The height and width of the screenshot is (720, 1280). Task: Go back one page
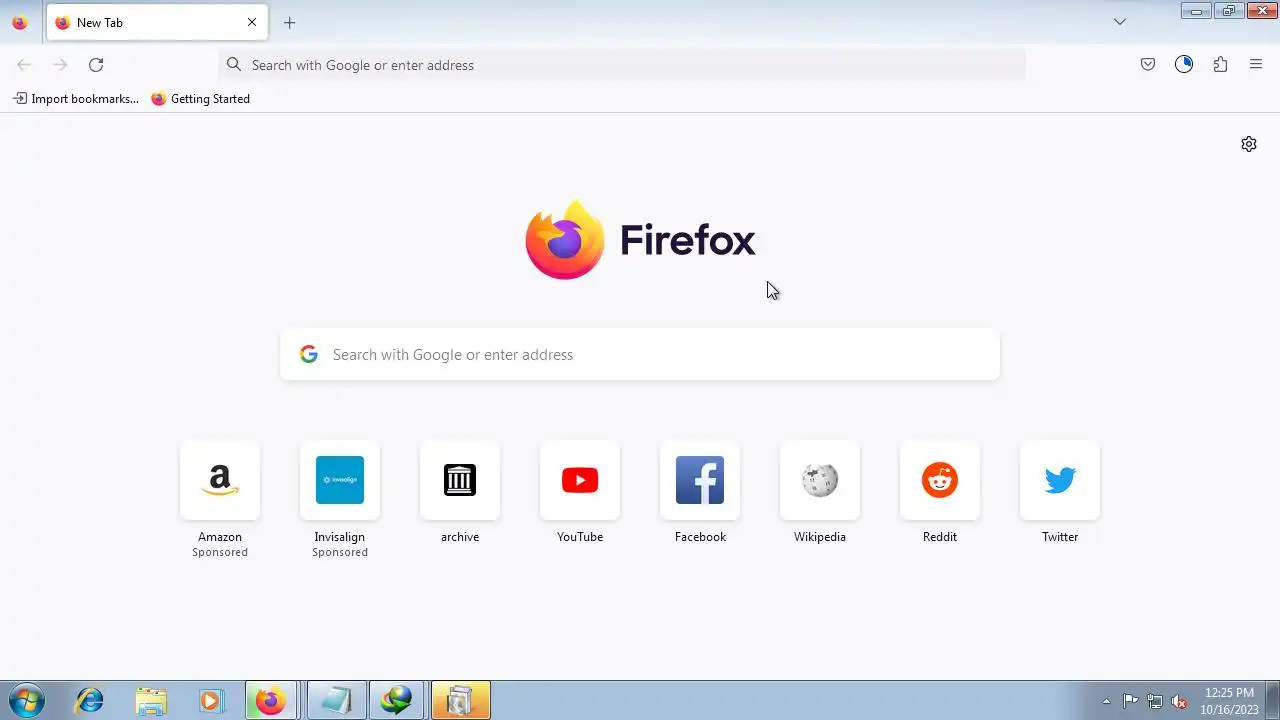(24, 65)
